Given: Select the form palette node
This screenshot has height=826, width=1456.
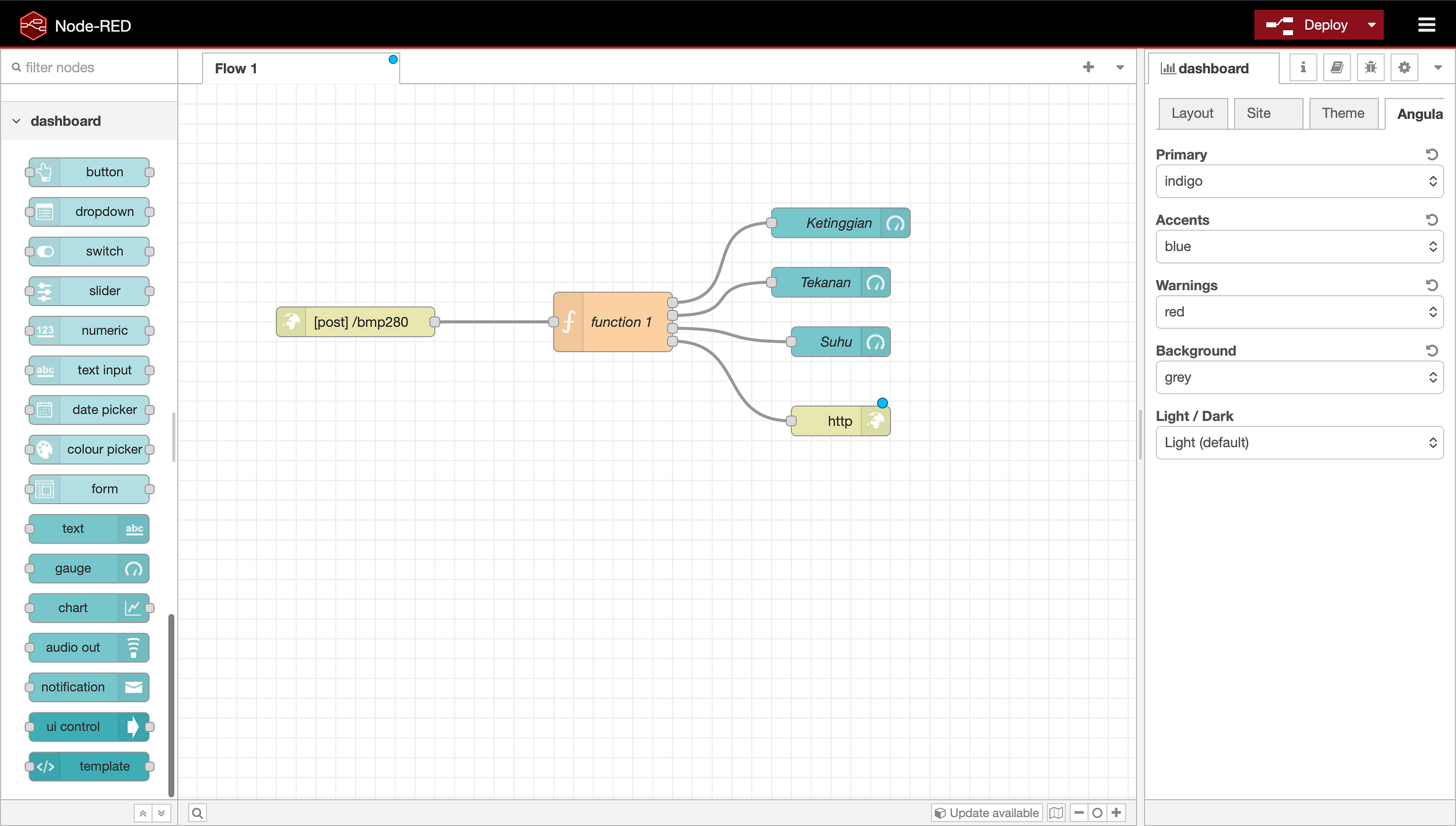Looking at the screenshot, I should pyautogui.click(x=89, y=489).
